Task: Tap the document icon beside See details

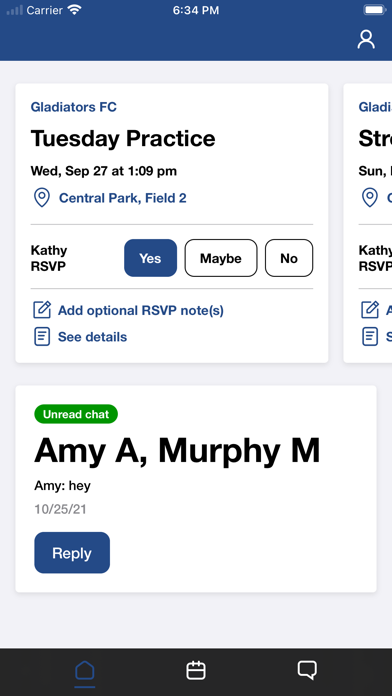Action: (x=42, y=336)
